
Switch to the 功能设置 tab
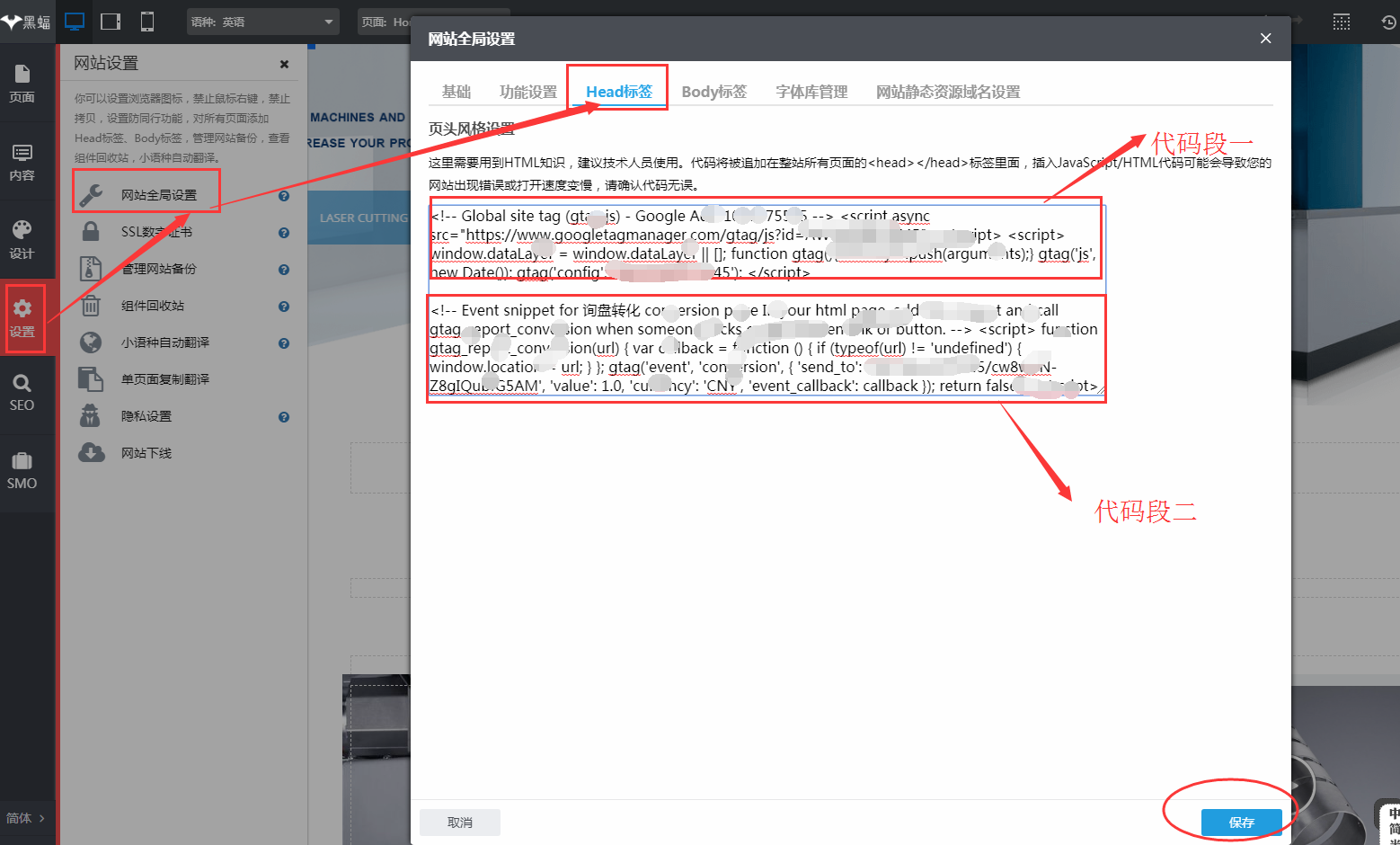click(527, 92)
